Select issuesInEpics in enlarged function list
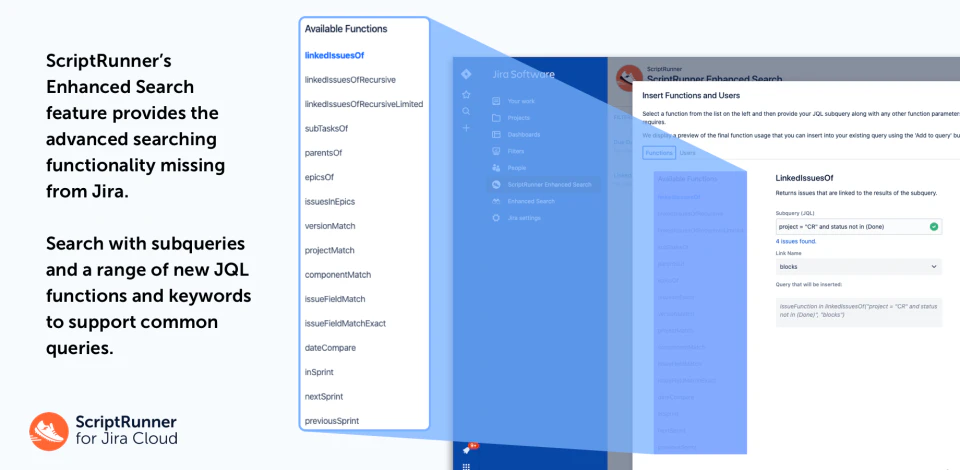The width and height of the screenshot is (960, 470). coord(329,201)
